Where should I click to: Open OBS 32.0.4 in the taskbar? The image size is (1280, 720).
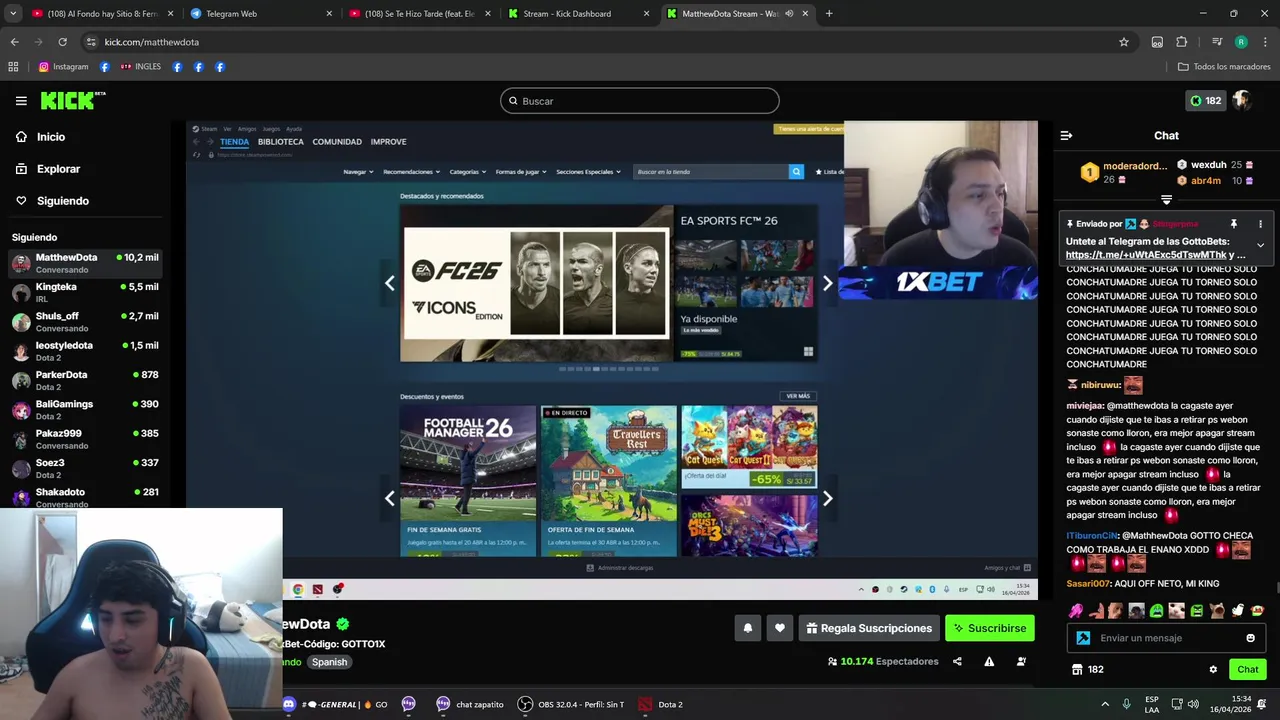[x=570, y=704]
